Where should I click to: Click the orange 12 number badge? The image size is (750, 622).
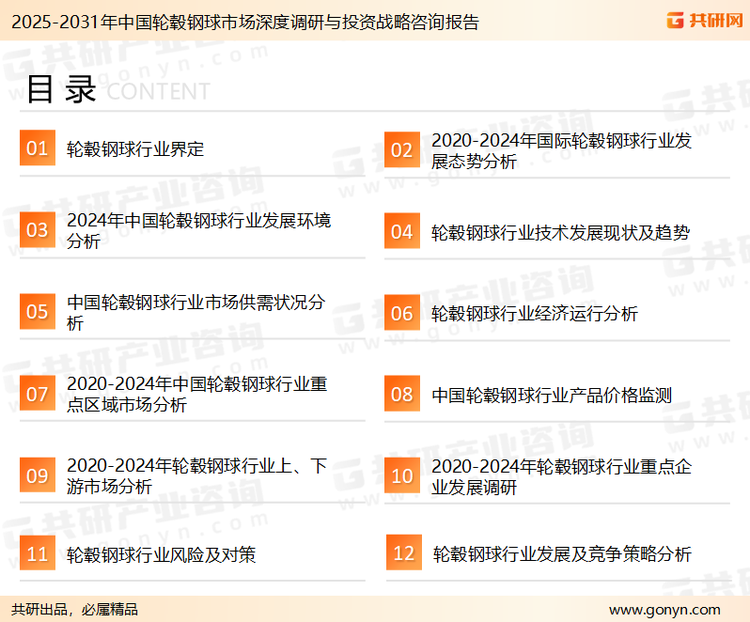point(403,554)
